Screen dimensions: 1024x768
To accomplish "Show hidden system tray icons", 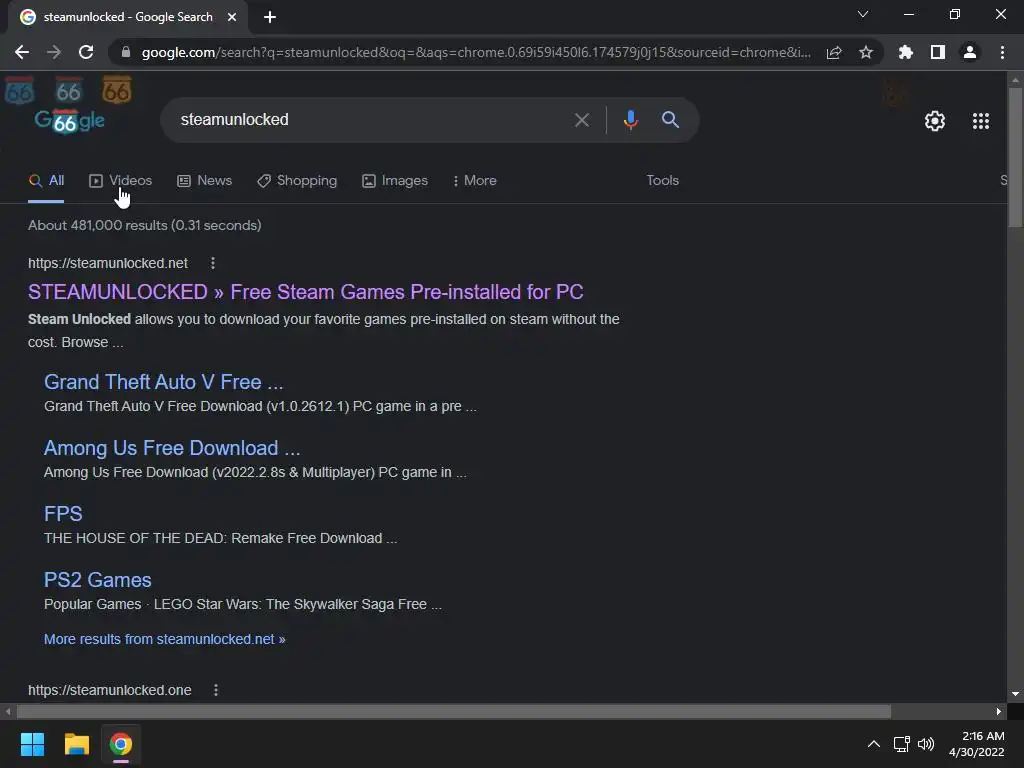I will coord(873,744).
